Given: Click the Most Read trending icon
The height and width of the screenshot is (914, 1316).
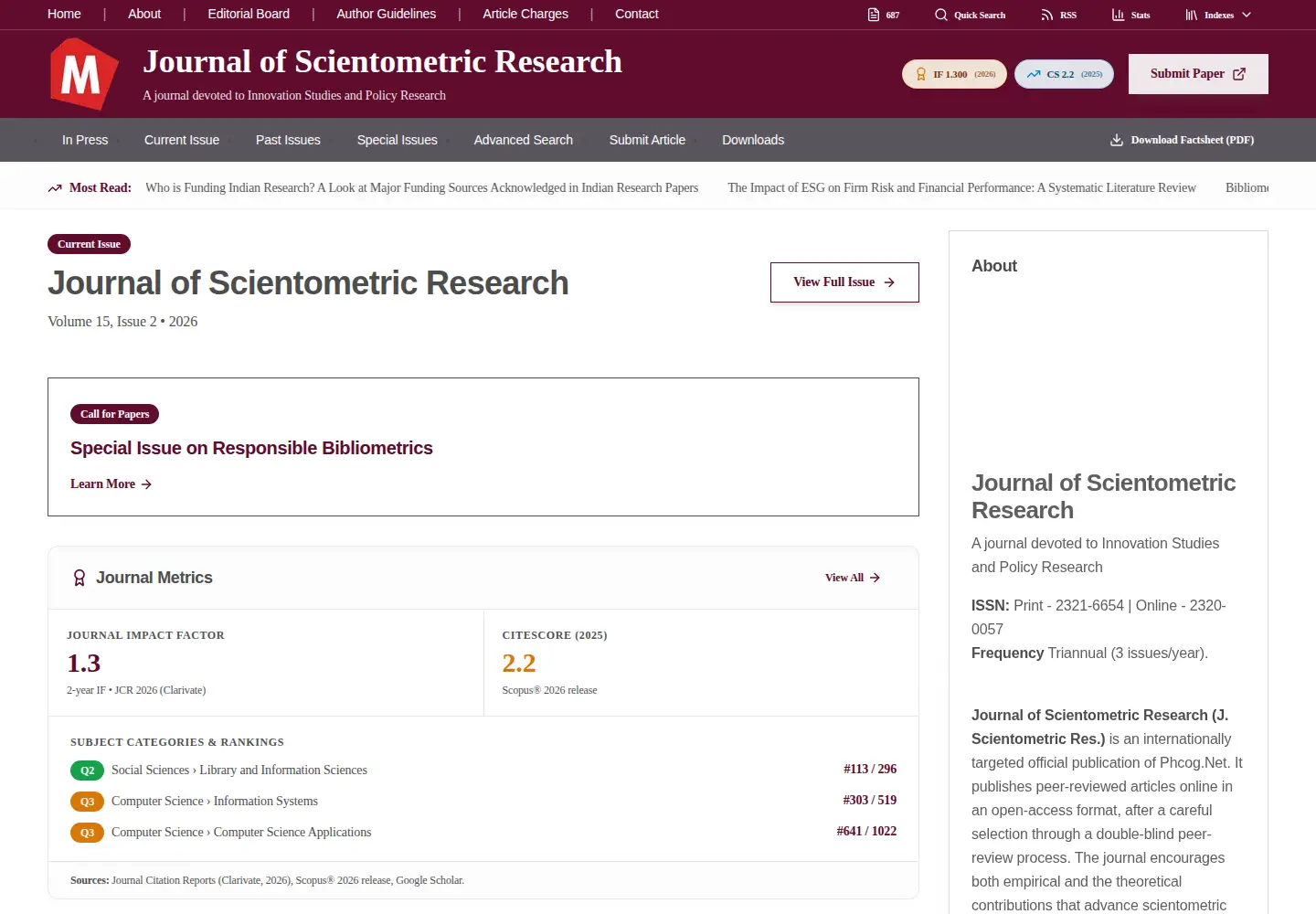Looking at the screenshot, I should coord(55,188).
